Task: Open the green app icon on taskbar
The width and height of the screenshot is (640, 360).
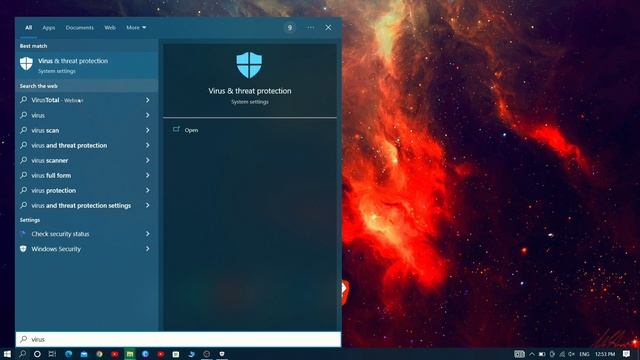Action: 130,354
